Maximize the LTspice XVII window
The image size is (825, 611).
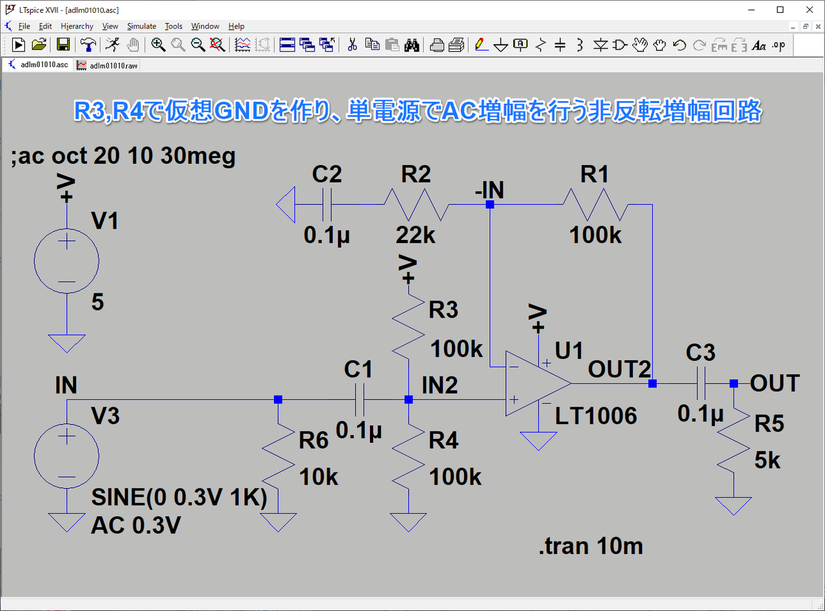pos(780,10)
